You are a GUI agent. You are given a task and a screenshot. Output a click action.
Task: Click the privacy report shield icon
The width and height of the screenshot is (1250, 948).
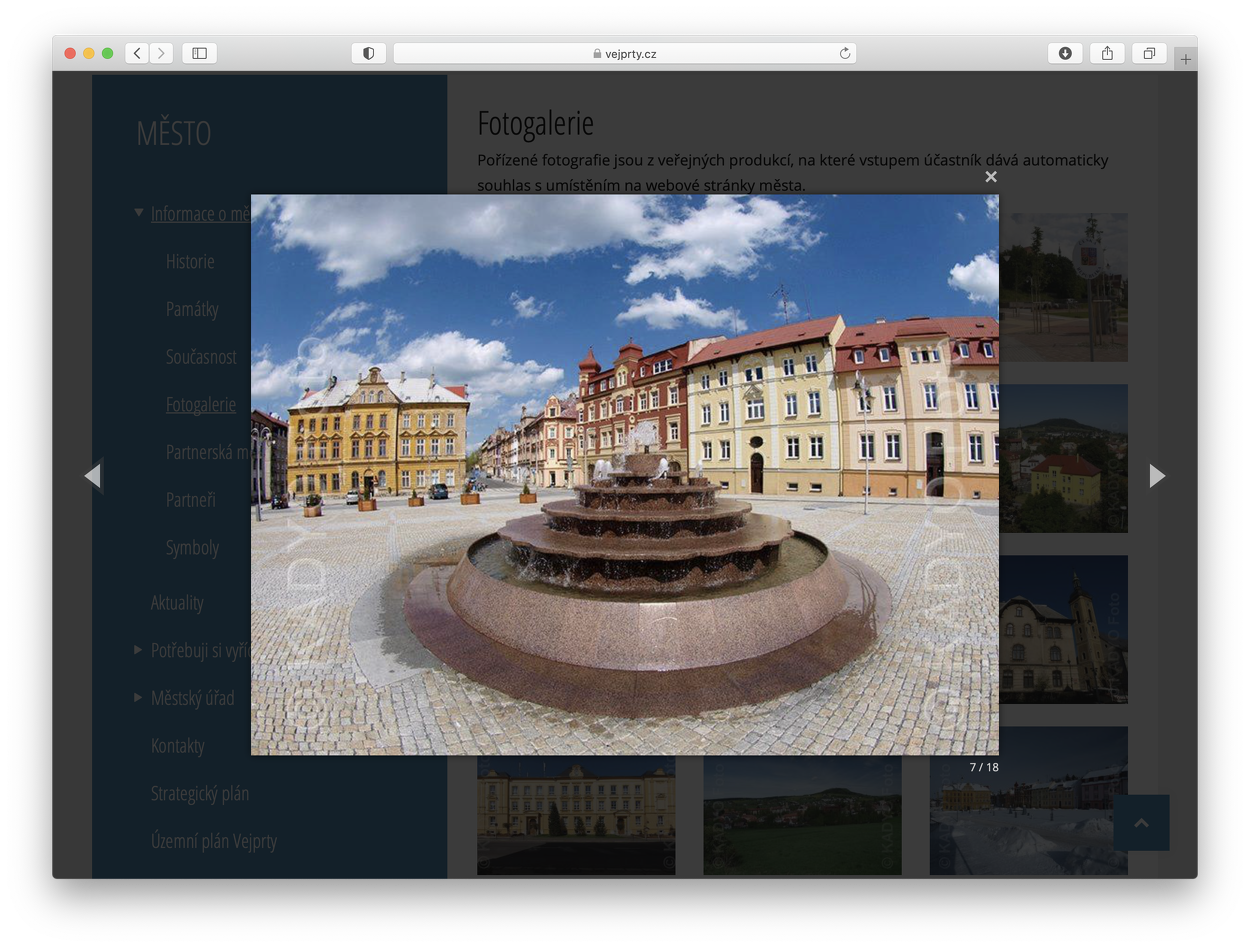click(368, 54)
